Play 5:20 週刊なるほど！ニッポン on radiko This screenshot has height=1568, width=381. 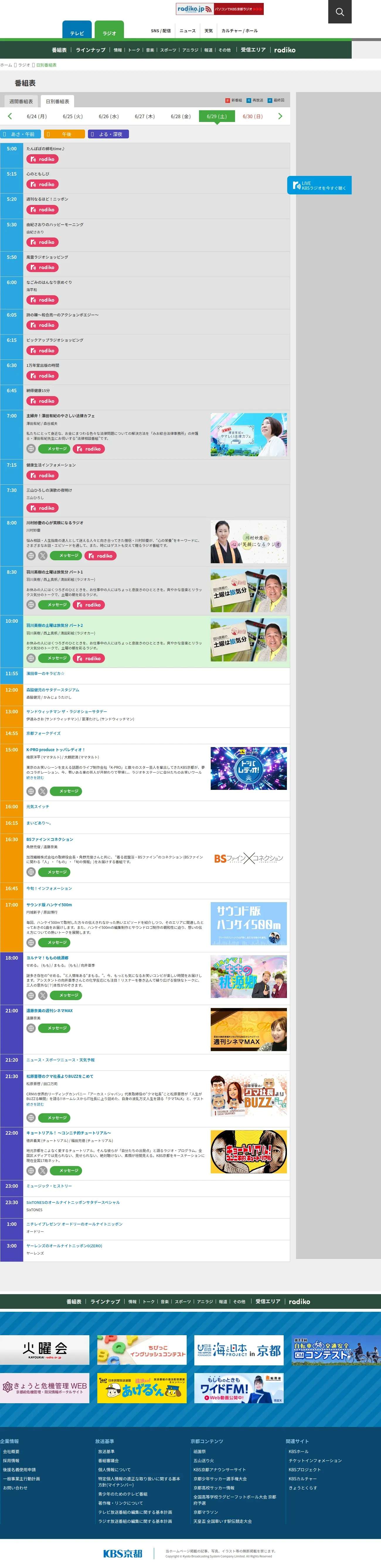[42, 209]
